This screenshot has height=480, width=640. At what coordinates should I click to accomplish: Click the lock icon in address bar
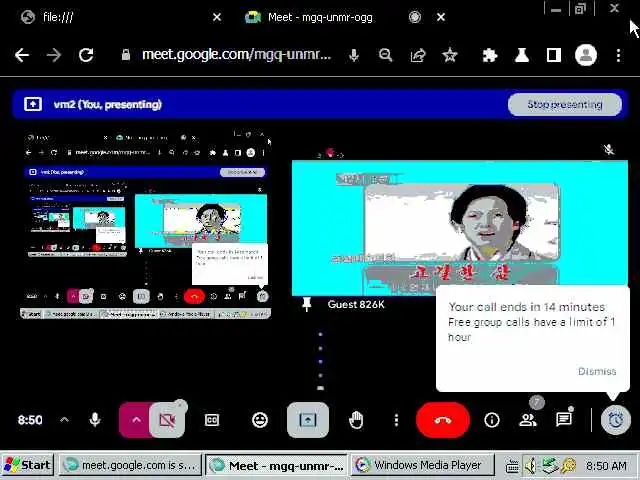pos(126,55)
